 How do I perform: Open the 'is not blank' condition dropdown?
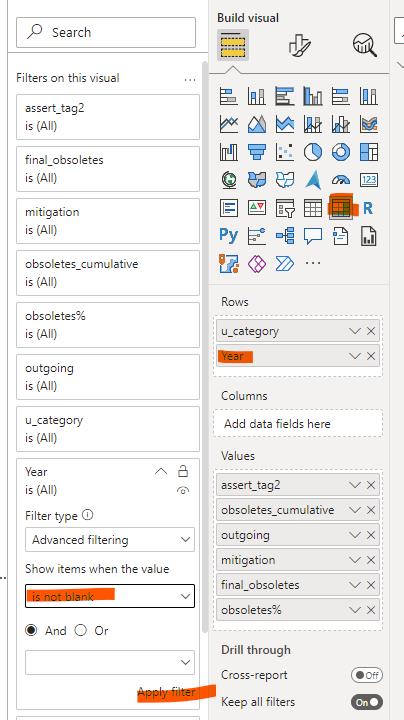tap(110, 596)
